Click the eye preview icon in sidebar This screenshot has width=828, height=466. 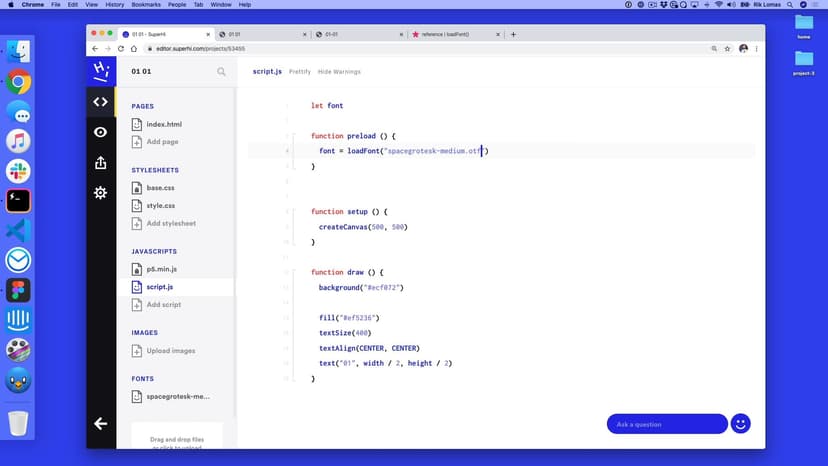tap(100, 132)
